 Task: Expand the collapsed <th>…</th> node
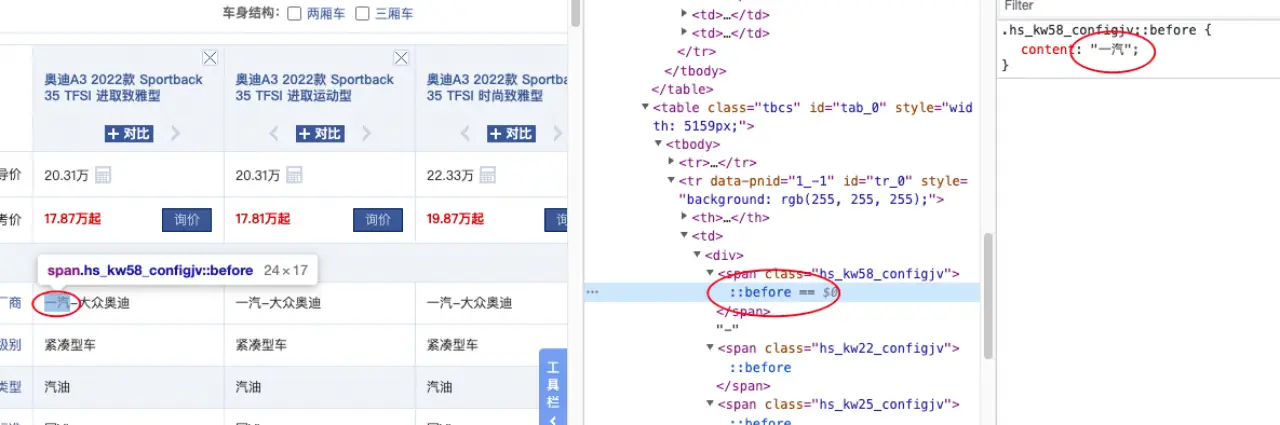tap(685, 218)
